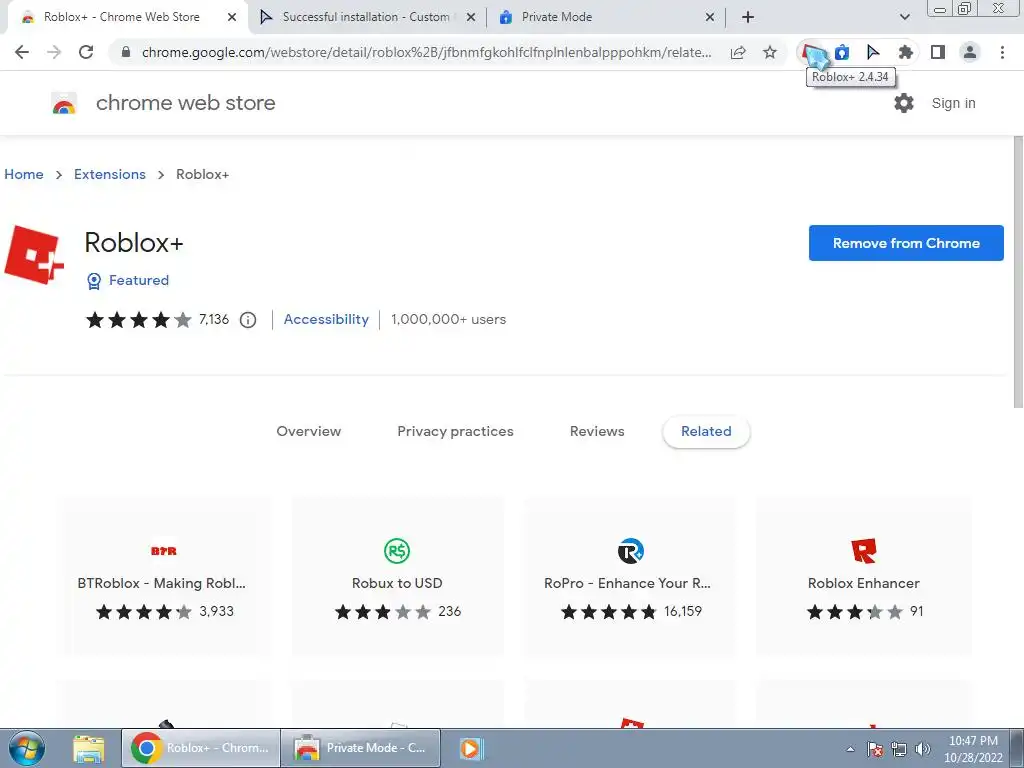This screenshot has width=1024, height=768.
Task: Open the Accessibility category link
Action: point(326,319)
